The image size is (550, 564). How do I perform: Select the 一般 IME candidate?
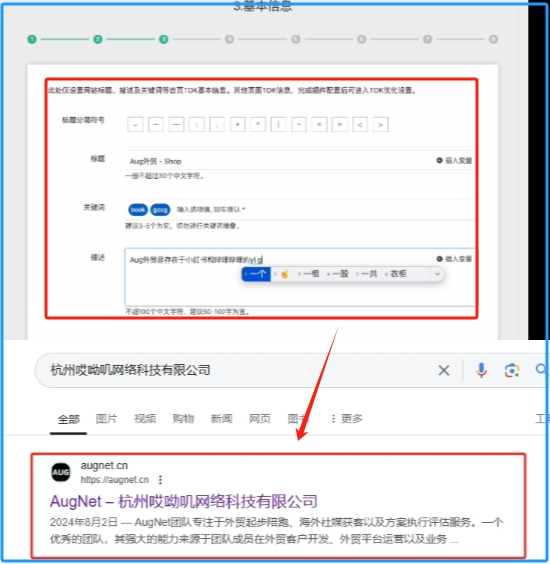tap(338, 274)
